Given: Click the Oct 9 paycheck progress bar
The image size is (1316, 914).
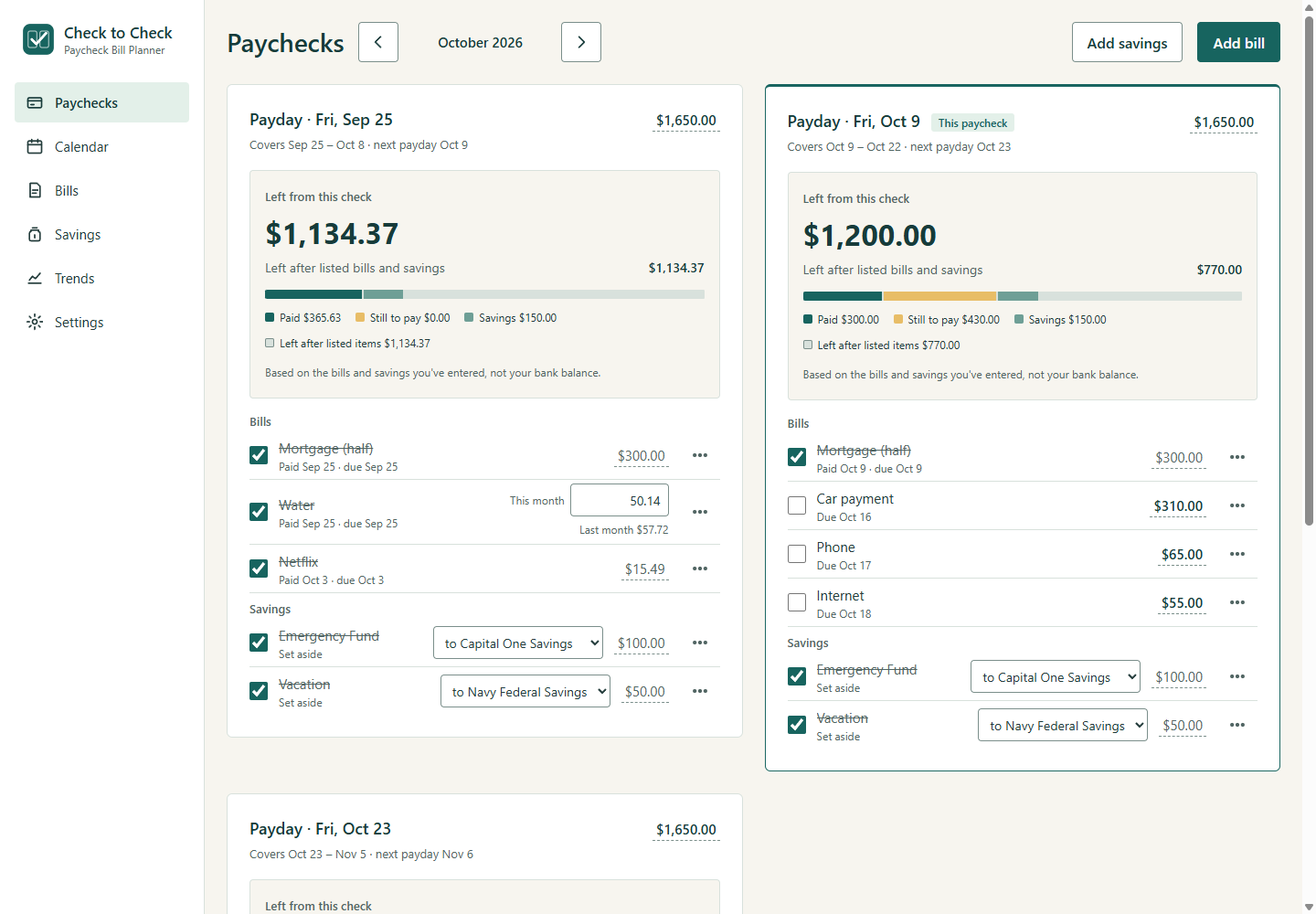Looking at the screenshot, I should (x=1022, y=296).
